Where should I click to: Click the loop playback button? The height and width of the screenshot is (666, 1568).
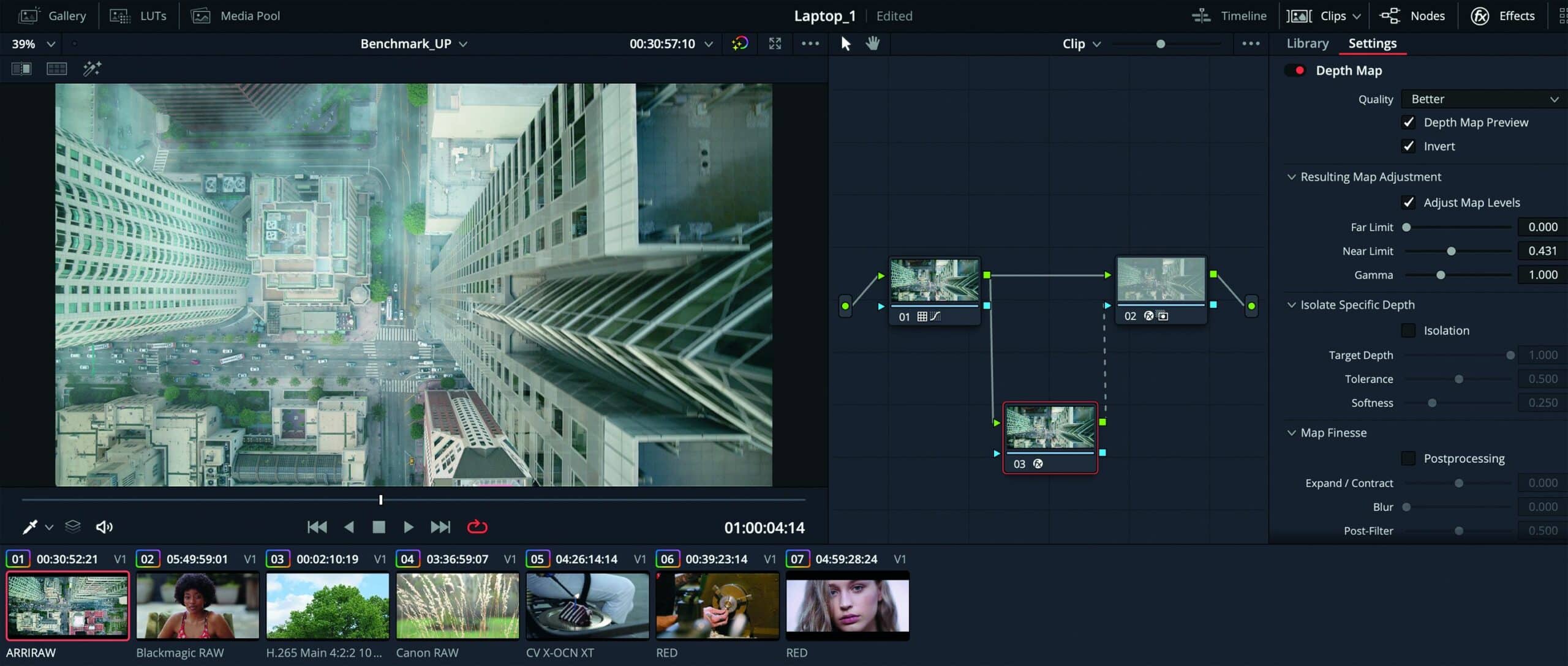pos(477,526)
